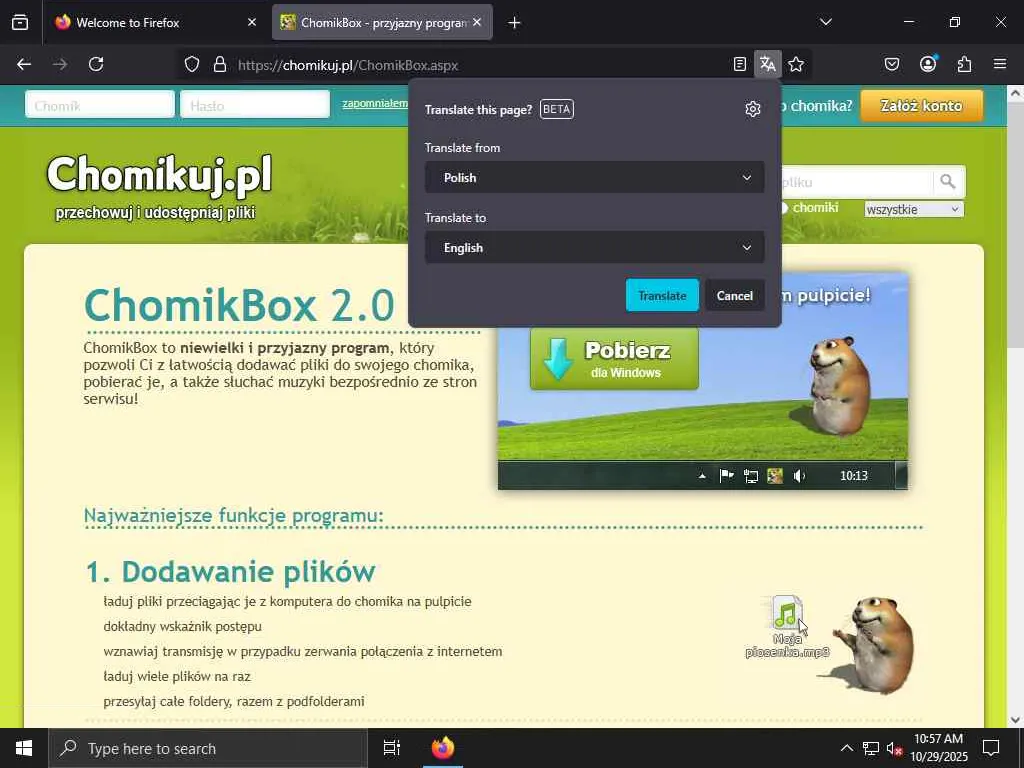
Task: Open the tracking protection shield icon
Action: (191, 64)
